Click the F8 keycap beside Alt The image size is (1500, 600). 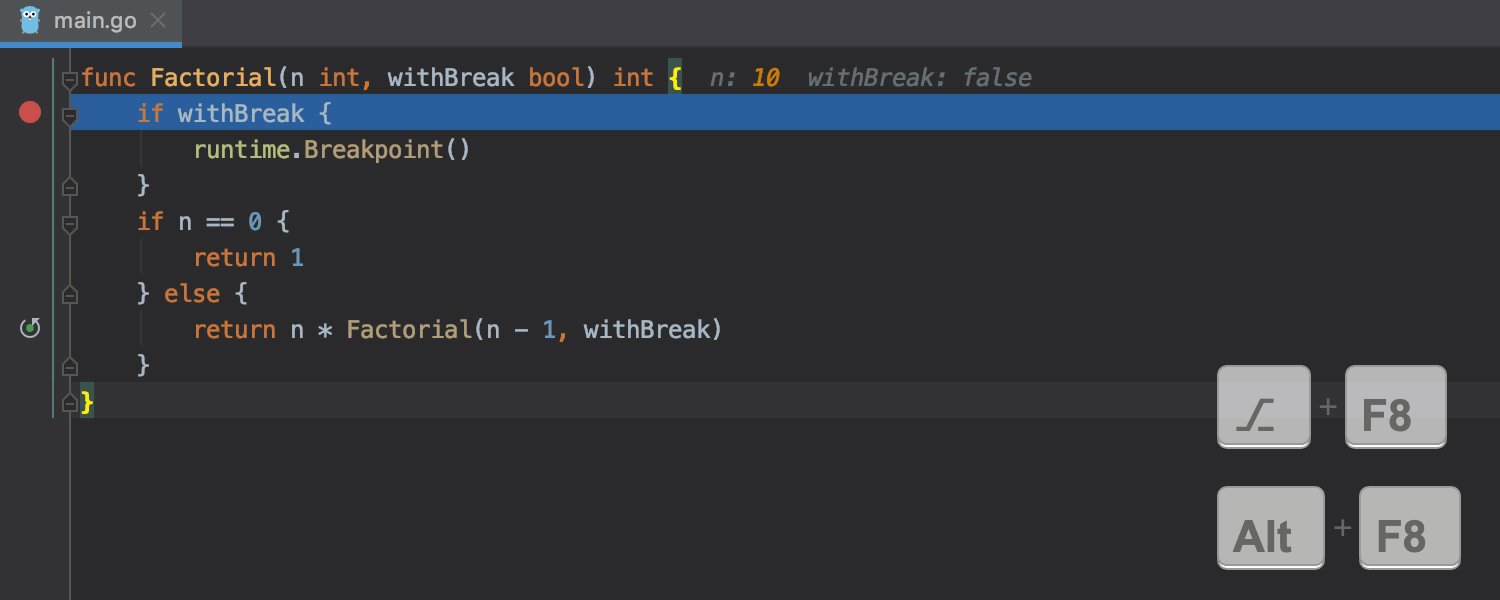click(1409, 527)
